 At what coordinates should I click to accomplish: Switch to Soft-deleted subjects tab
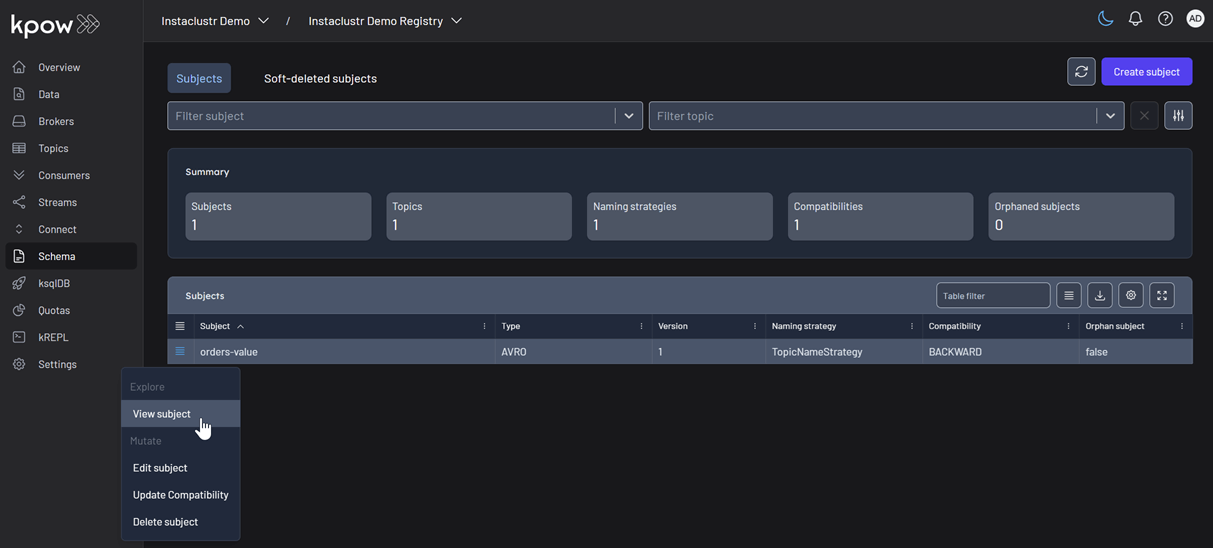320,79
